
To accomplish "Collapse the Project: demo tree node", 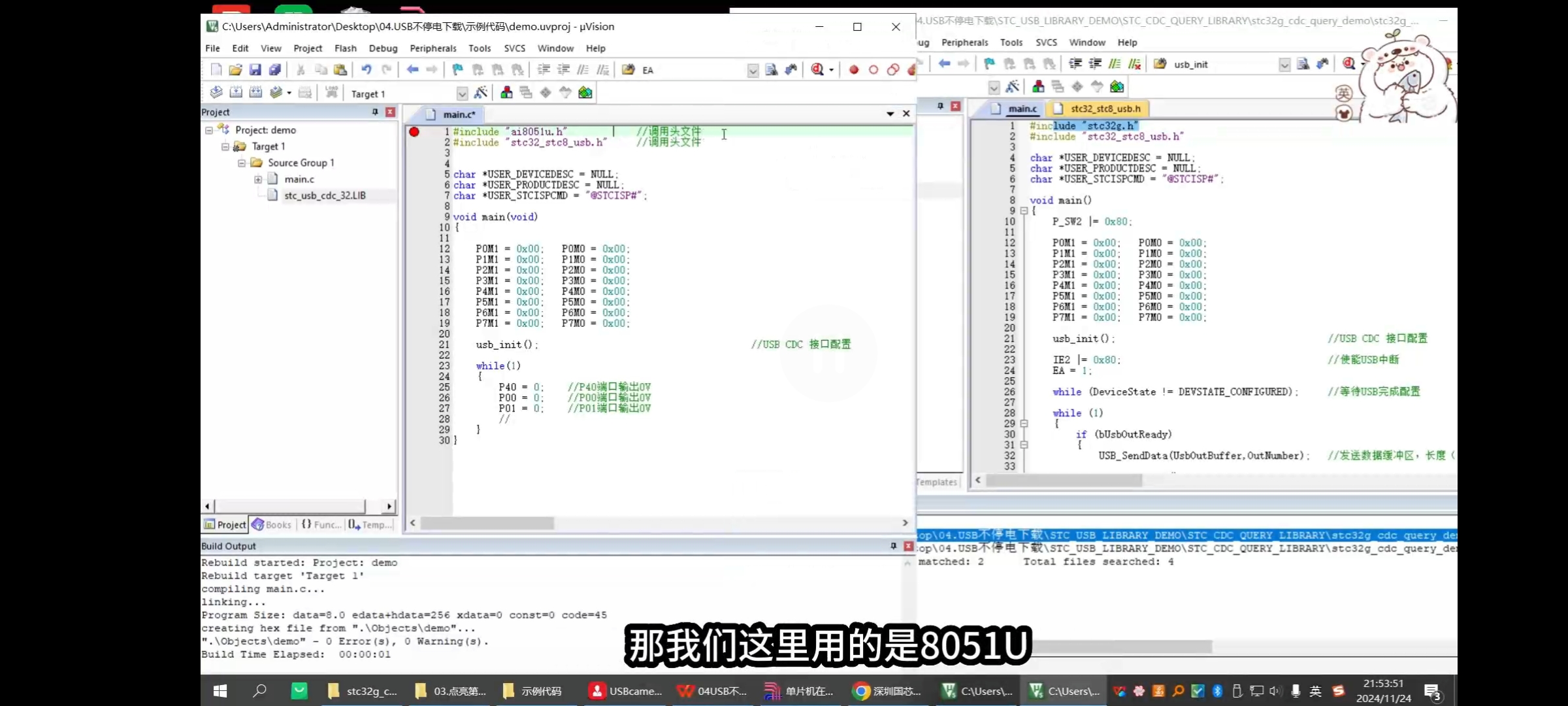I will pos(209,130).
